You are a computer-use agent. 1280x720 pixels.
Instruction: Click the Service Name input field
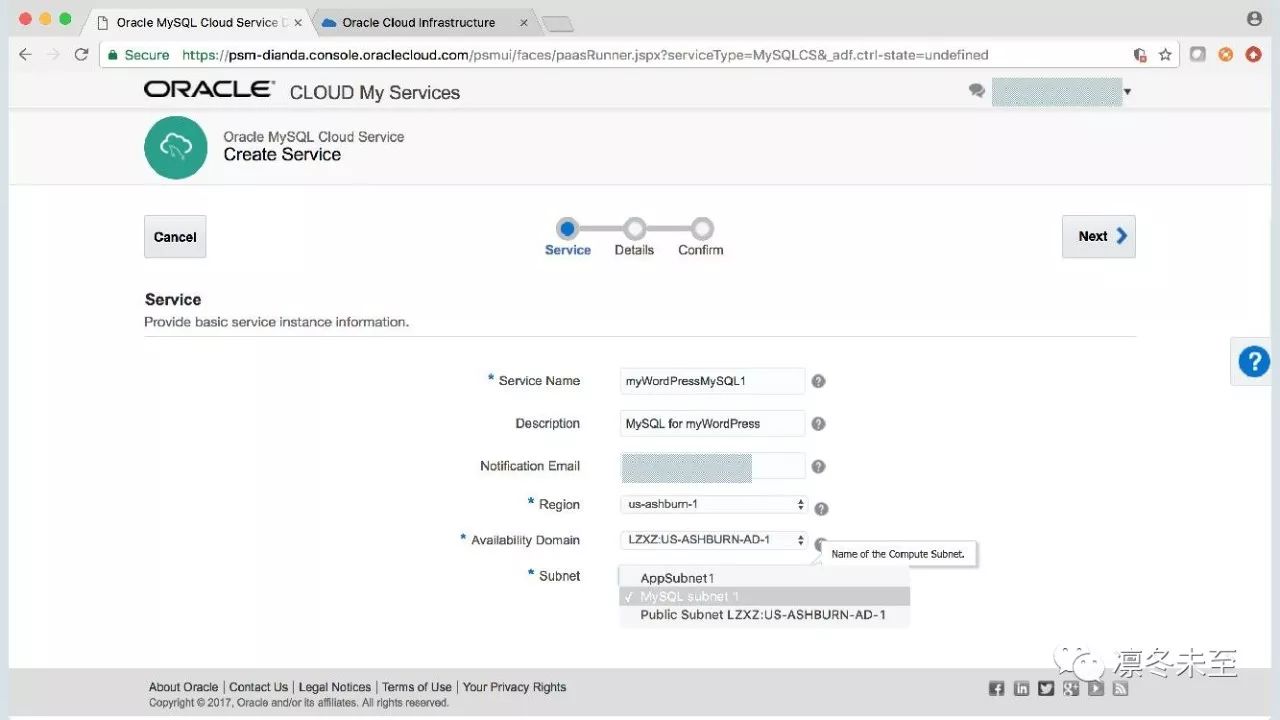[712, 381]
